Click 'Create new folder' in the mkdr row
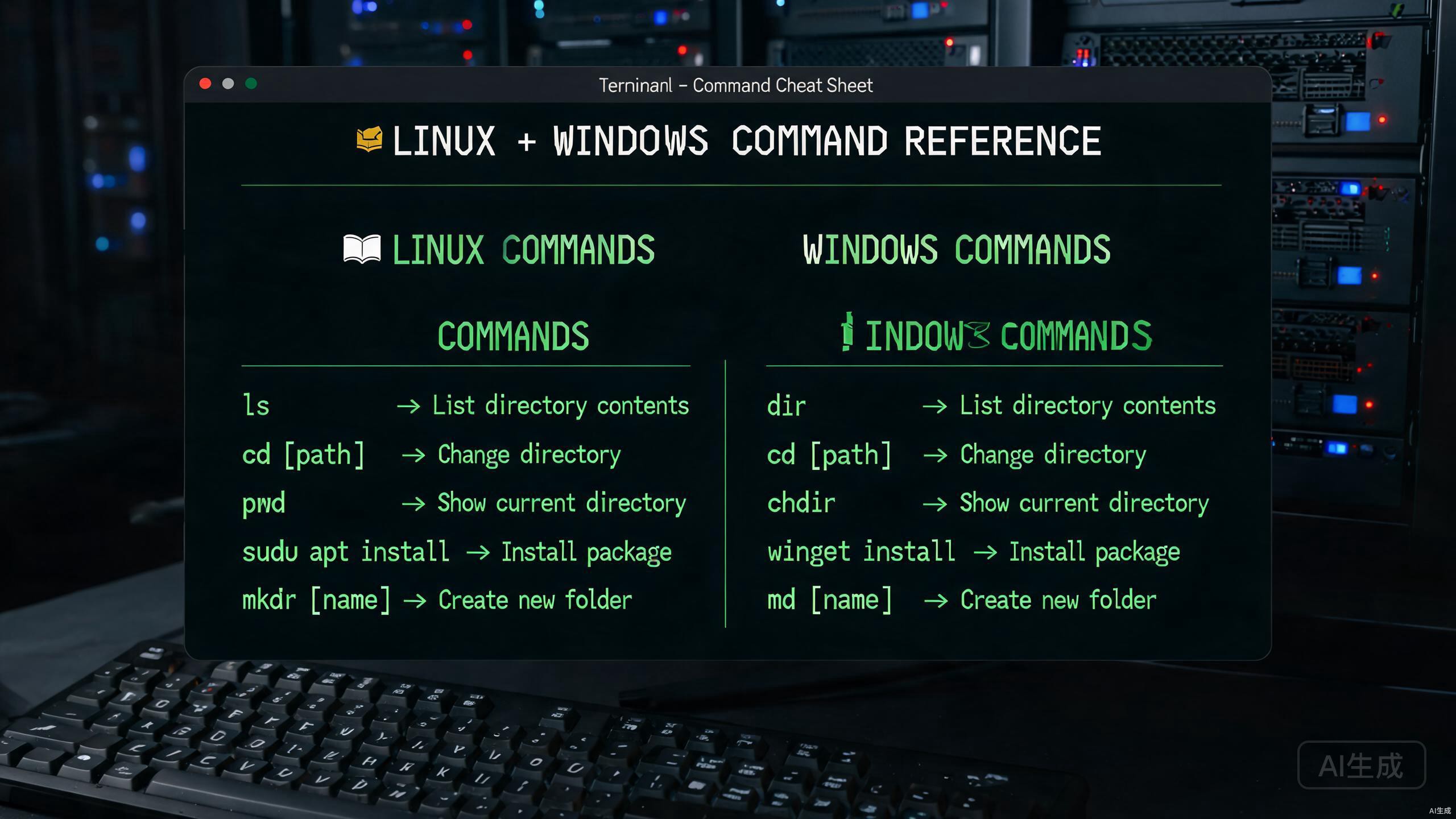Screen dimensions: 1456x819 [x=535, y=600]
